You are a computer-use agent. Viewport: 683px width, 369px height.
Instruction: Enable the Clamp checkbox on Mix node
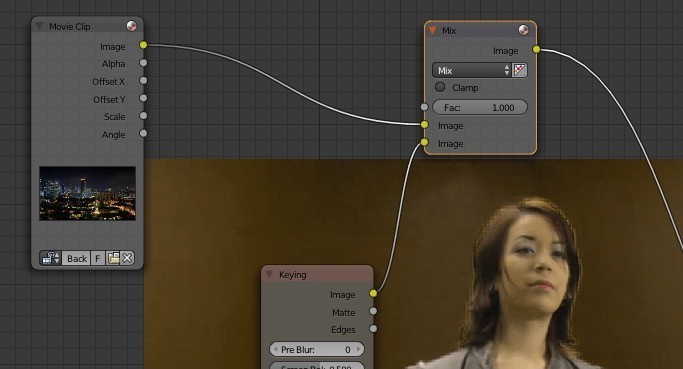(x=440, y=87)
